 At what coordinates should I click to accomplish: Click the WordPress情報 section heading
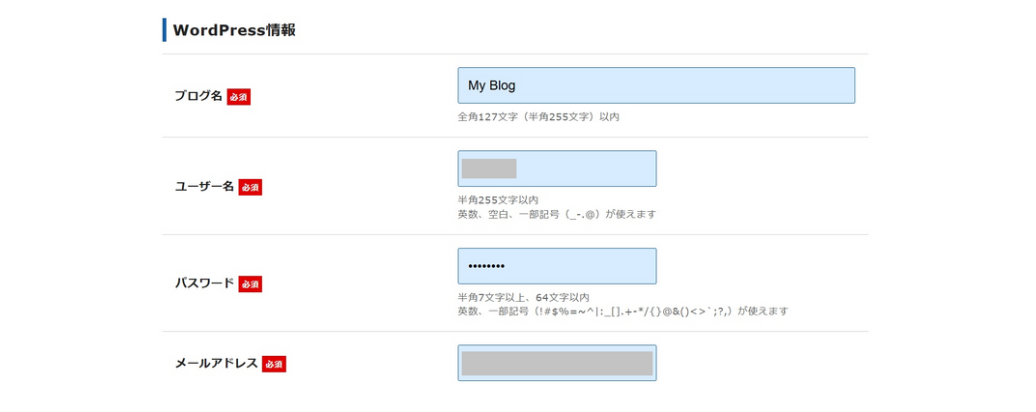[234, 30]
